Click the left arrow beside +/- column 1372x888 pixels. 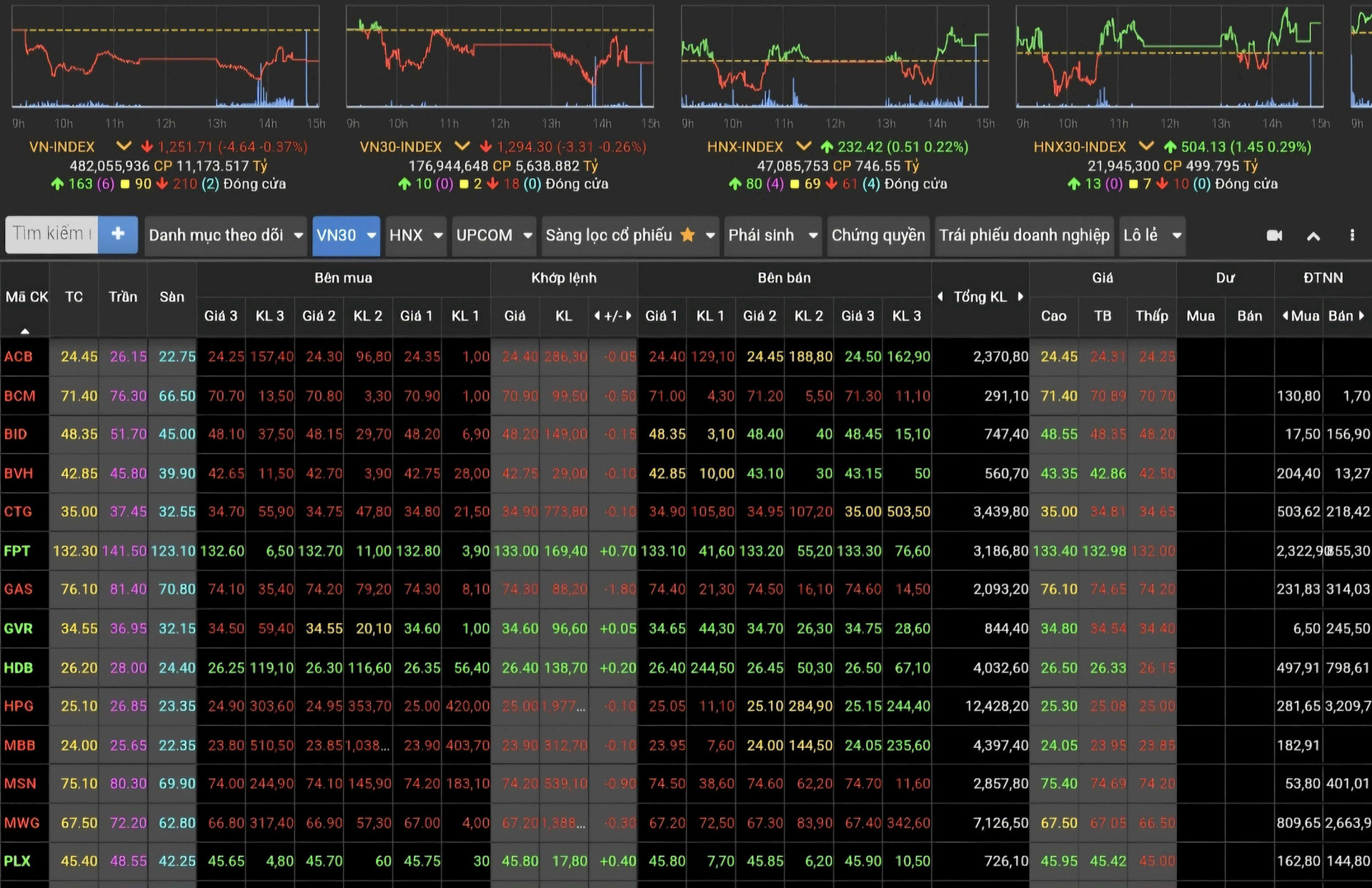coord(597,316)
